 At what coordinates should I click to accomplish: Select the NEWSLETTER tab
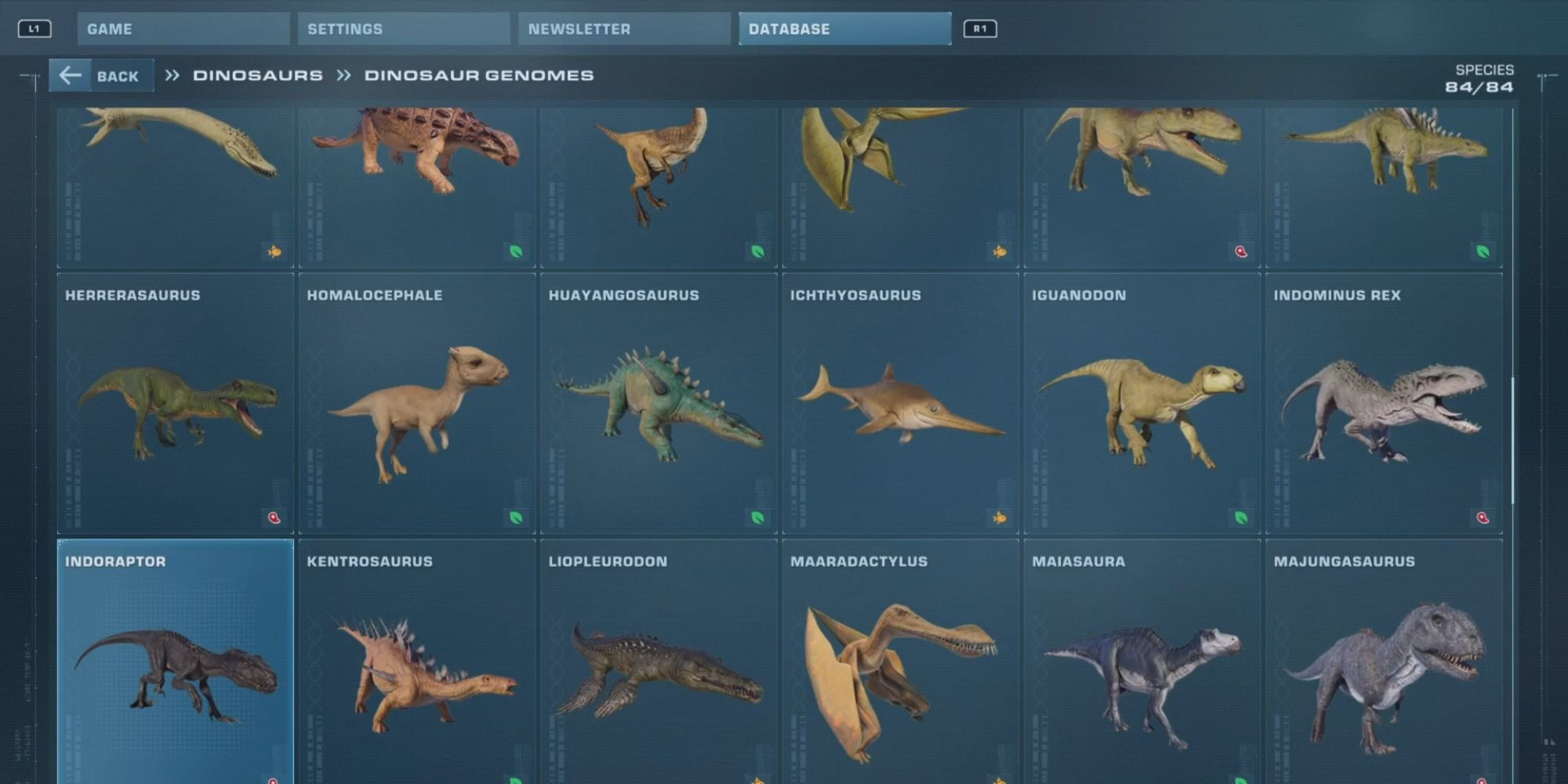click(x=624, y=29)
